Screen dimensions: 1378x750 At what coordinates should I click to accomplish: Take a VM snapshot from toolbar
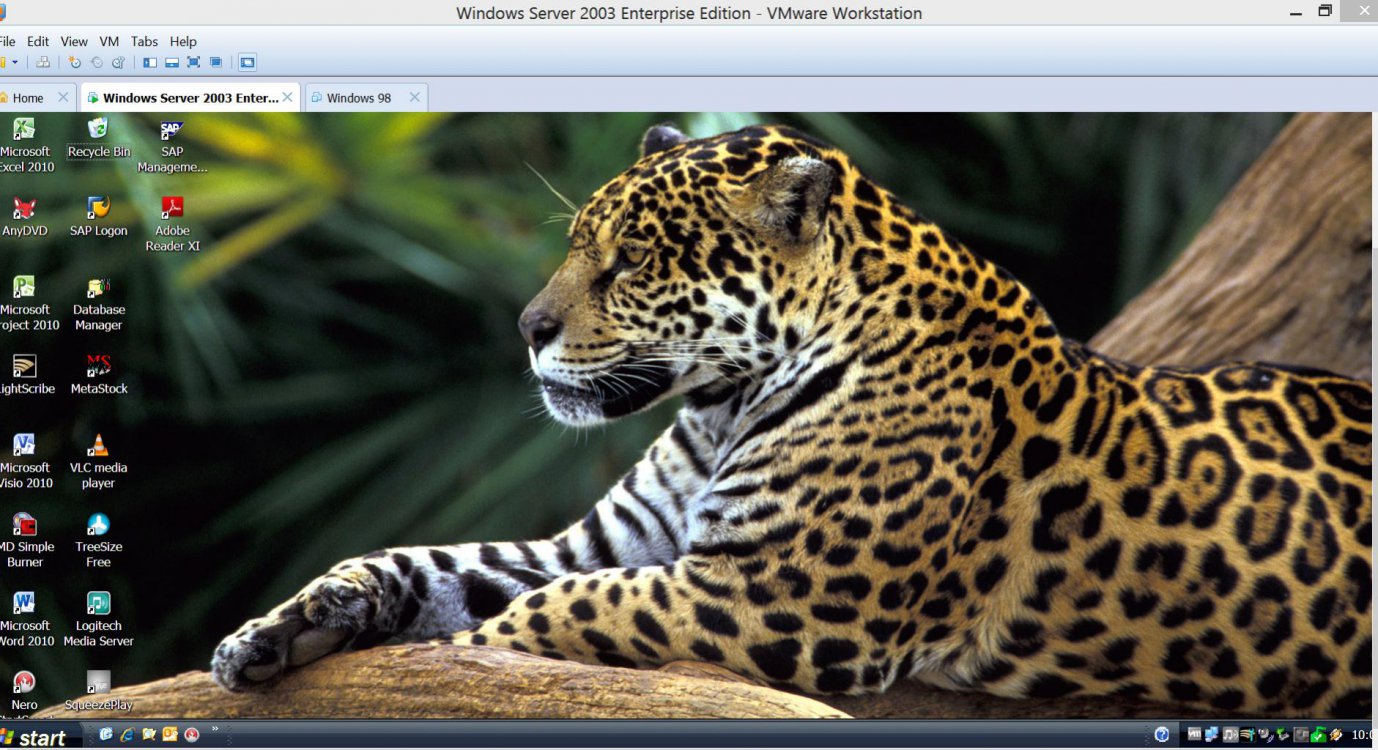(x=74, y=62)
